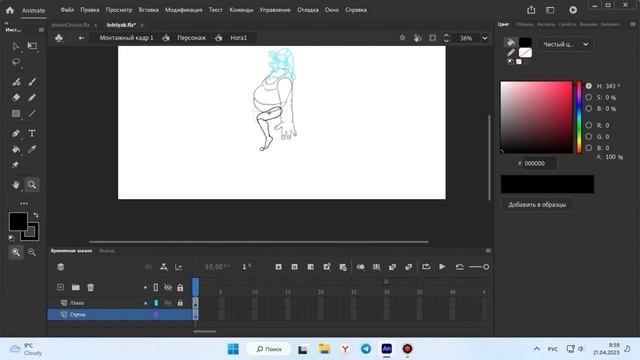Toggle lock on the Ляжка layer
Viewport: 640px width, 360px height.
[x=180, y=303]
